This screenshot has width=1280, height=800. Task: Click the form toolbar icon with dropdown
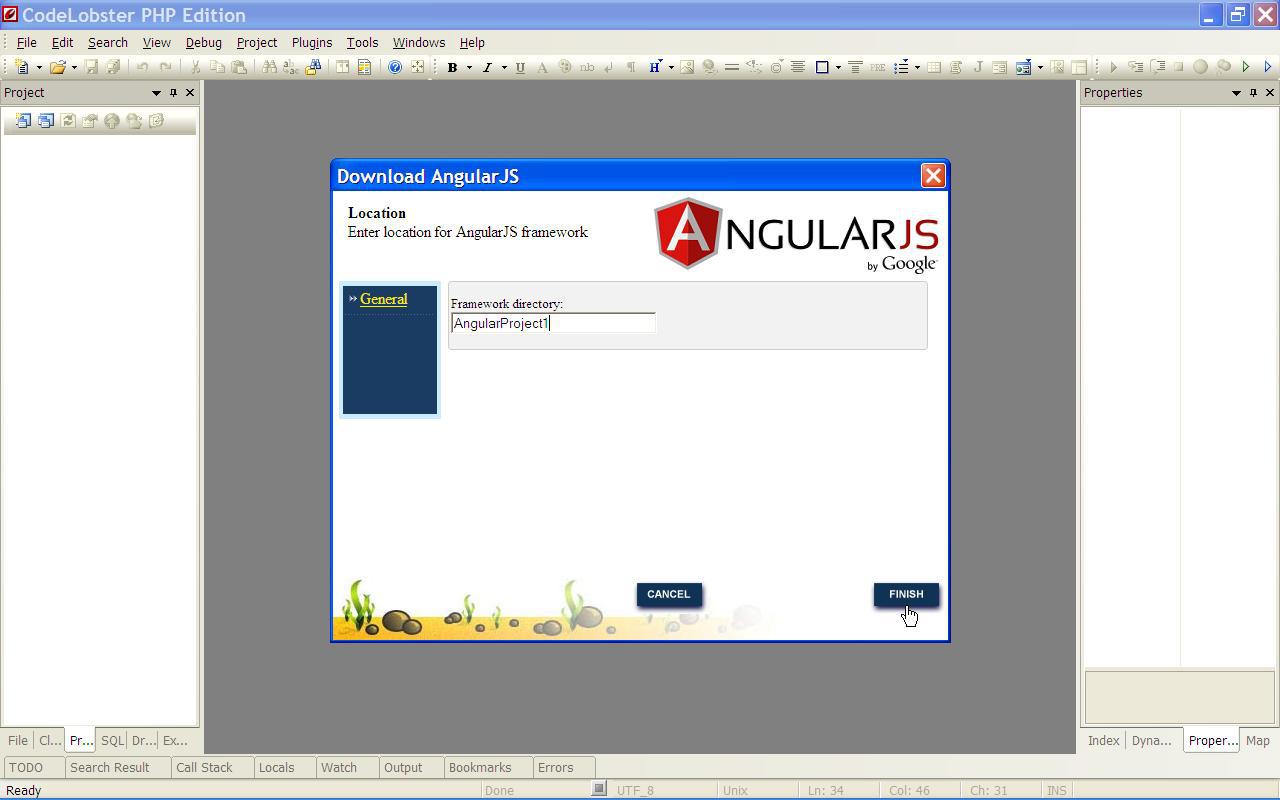(1023, 67)
